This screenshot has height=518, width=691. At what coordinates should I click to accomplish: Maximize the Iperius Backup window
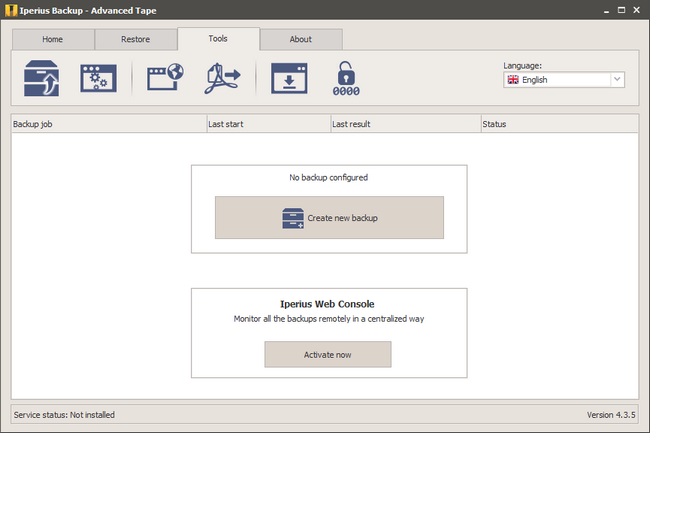621,10
